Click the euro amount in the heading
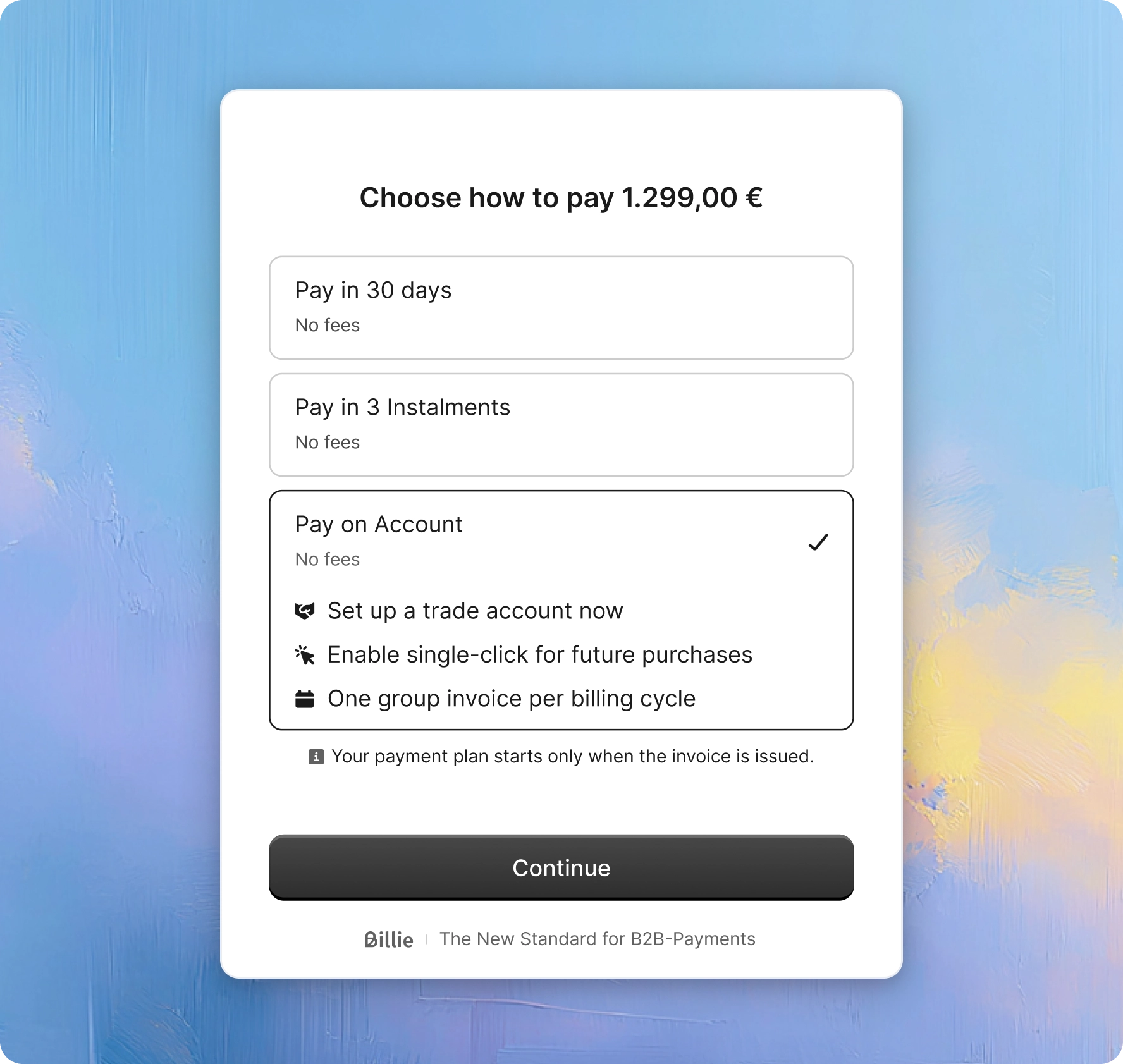 [x=690, y=198]
